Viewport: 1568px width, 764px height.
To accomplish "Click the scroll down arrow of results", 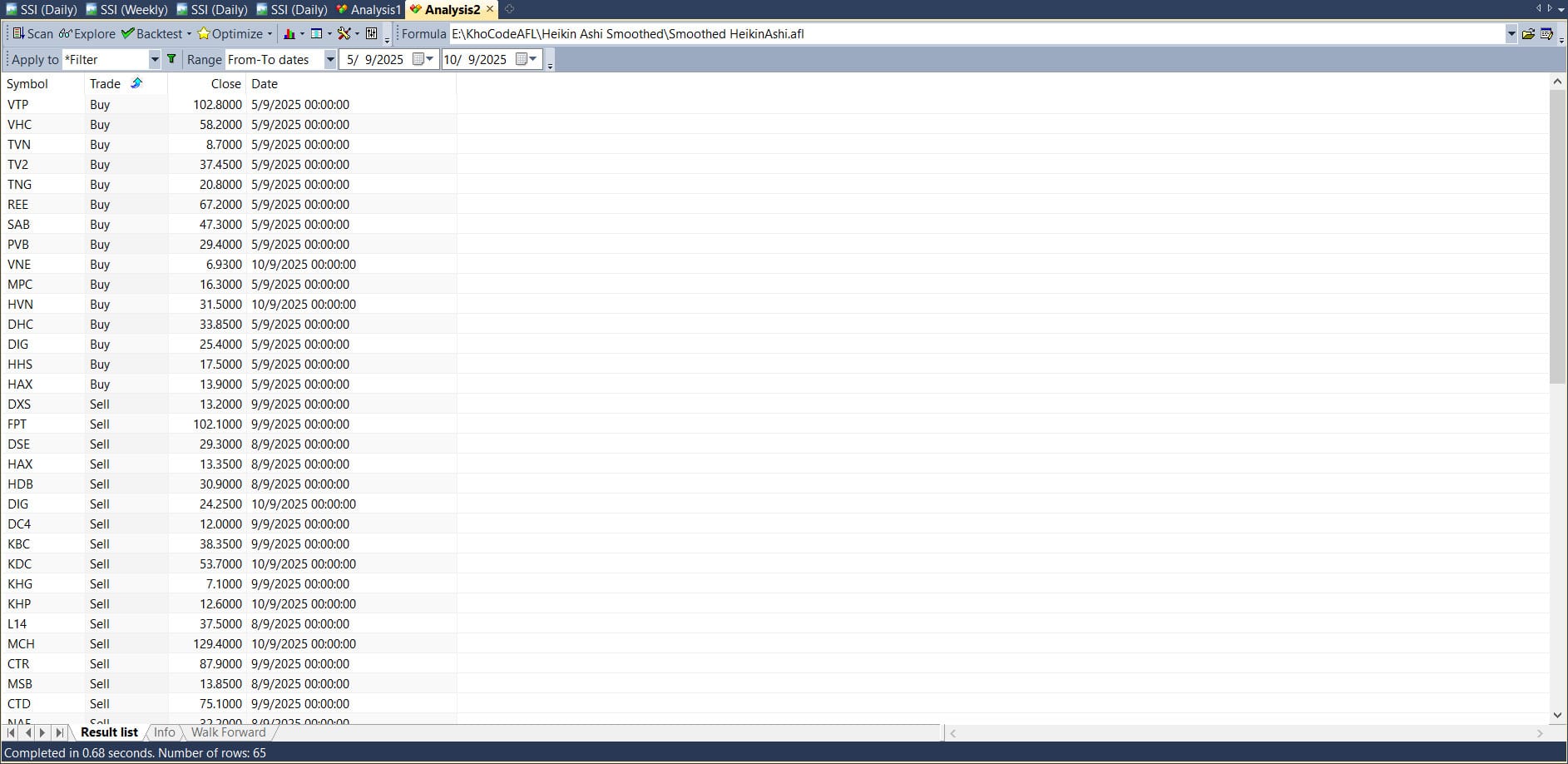I will (x=1557, y=715).
